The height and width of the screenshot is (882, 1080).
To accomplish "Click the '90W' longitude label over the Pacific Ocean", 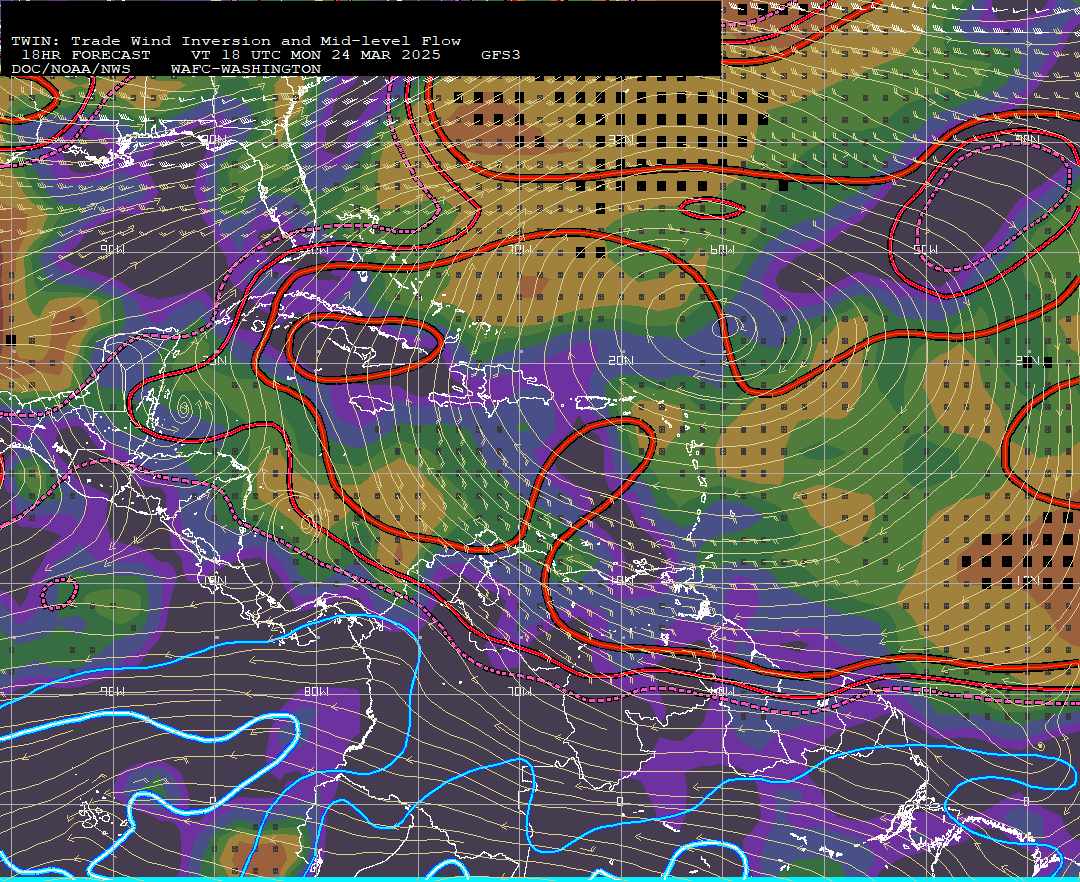I will click(112, 691).
